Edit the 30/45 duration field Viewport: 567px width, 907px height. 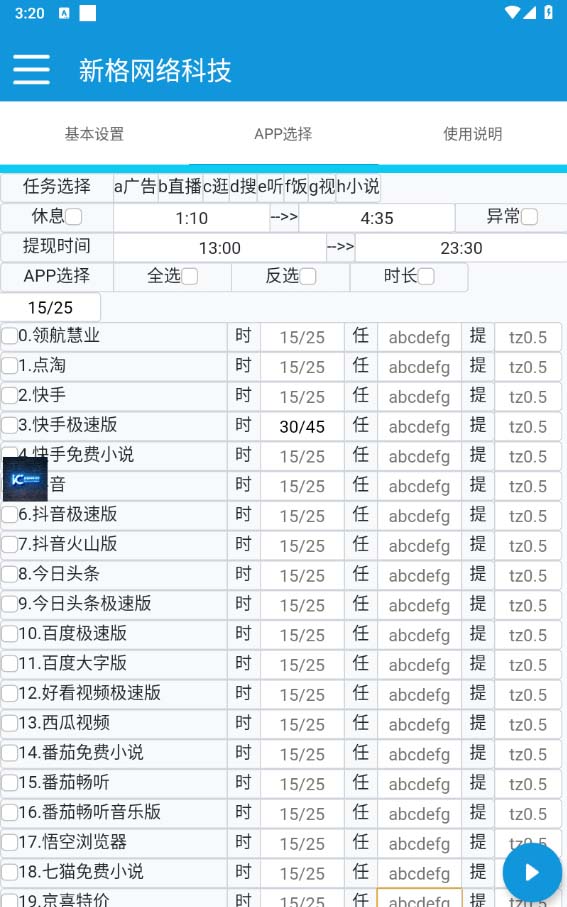click(302, 426)
